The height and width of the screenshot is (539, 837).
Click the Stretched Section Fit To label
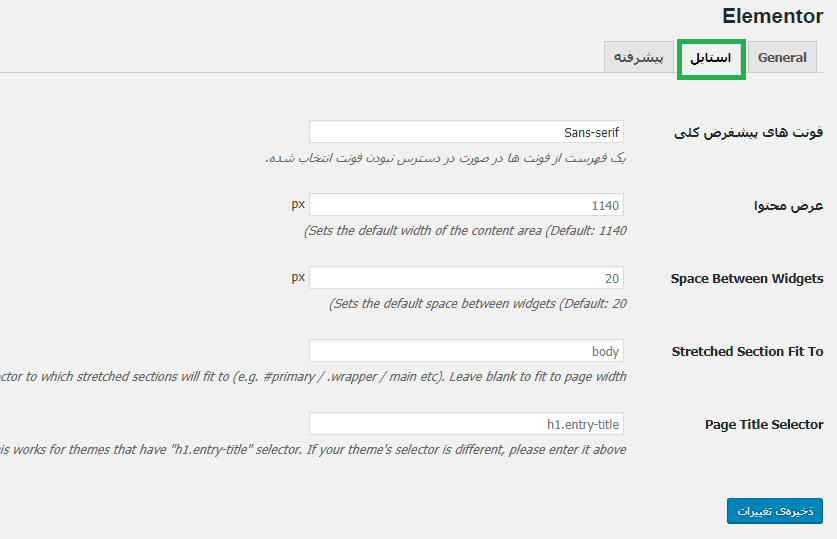pyautogui.click(x=747, y=352)
